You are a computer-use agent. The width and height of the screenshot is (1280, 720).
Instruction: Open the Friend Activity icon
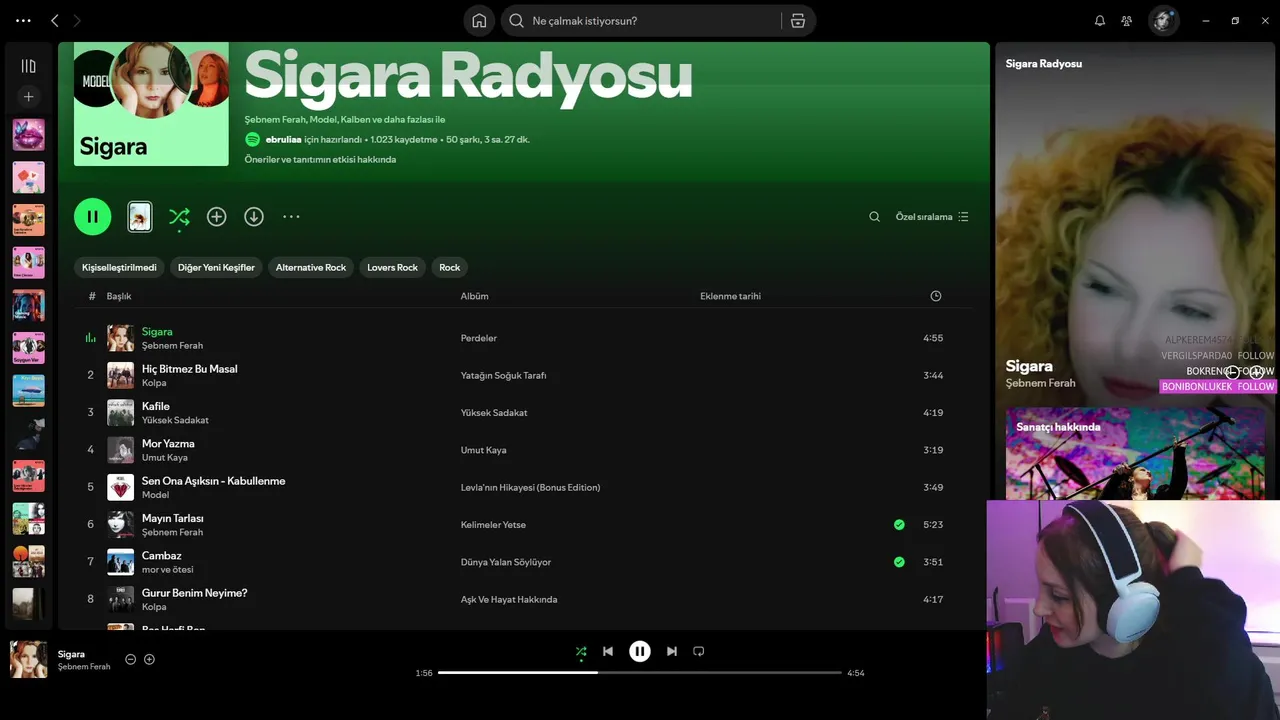1127,21
